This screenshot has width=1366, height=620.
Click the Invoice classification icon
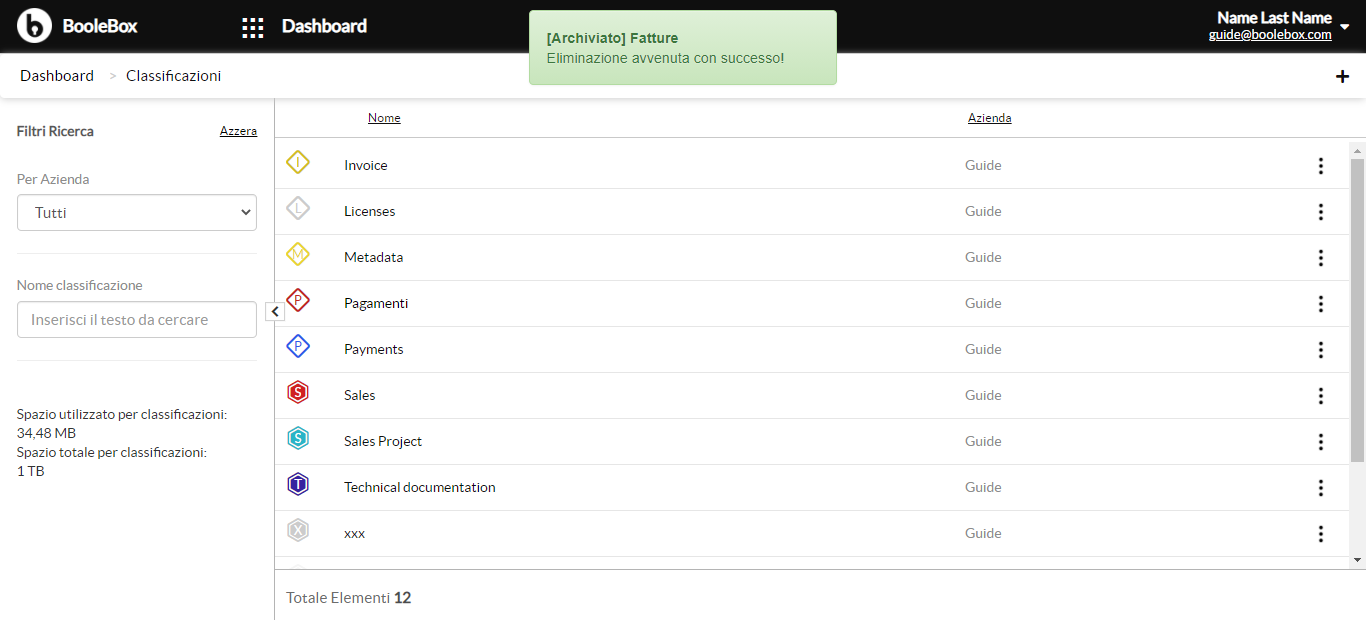pos(298,162)
